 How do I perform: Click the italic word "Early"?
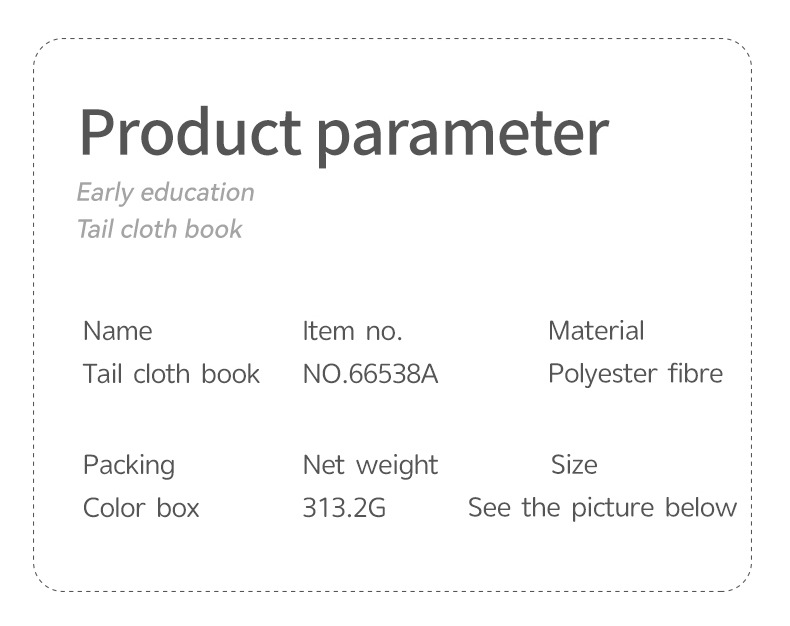(105, 192)
